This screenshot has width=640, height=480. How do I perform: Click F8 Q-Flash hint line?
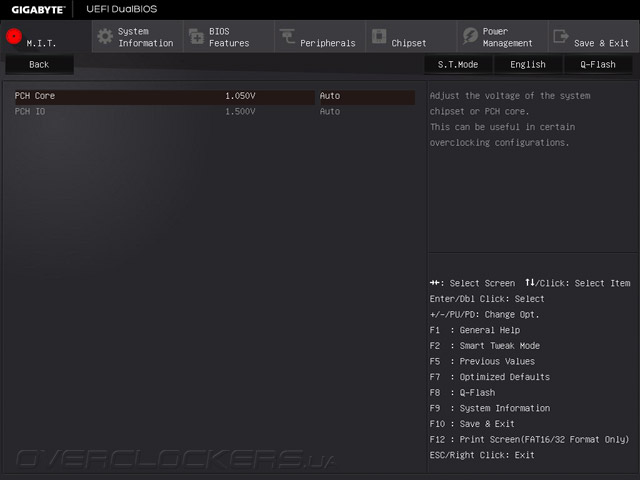pyautogui.click(x=462, y=393)
